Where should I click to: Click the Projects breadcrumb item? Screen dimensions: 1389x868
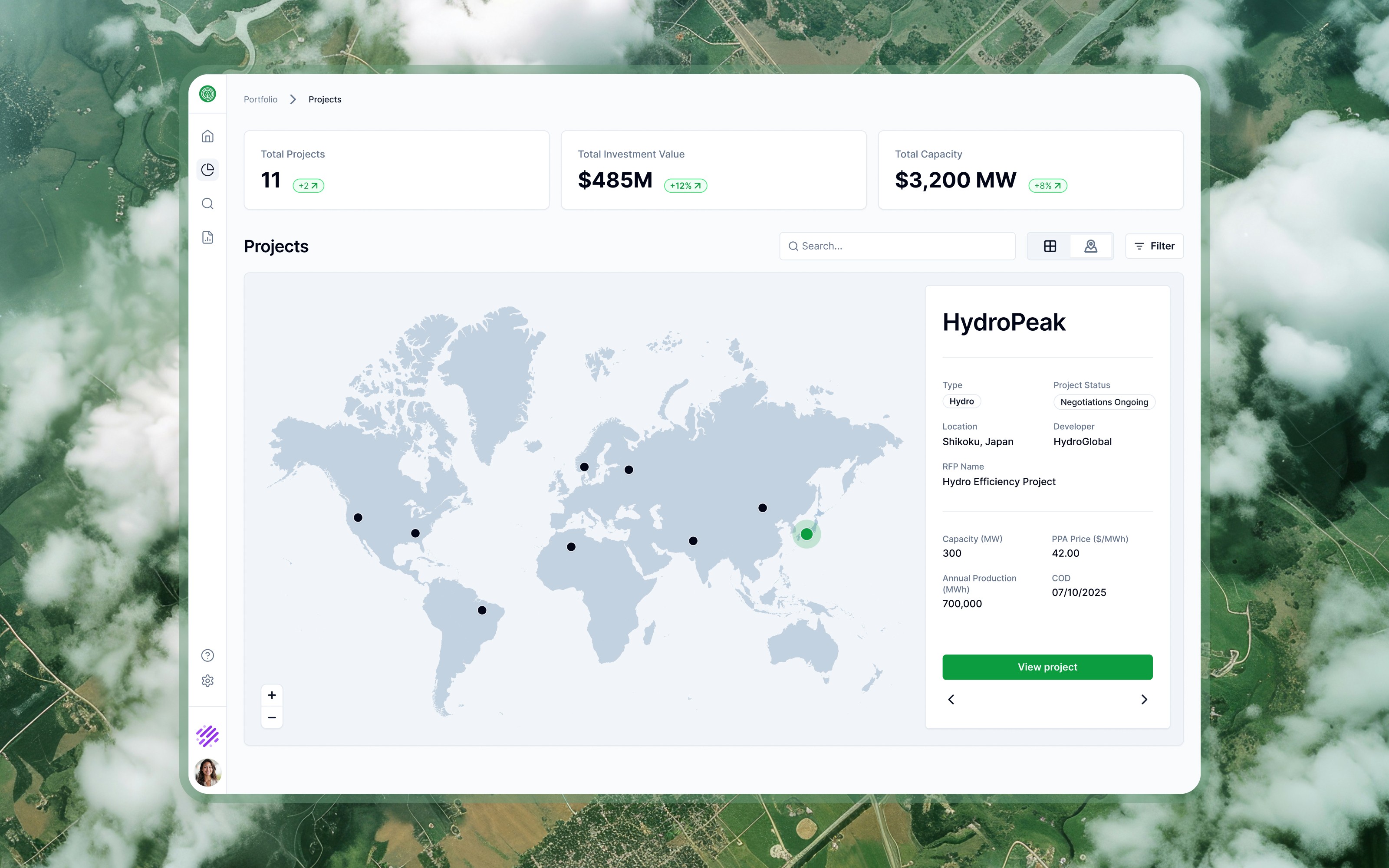coord(325,99)
